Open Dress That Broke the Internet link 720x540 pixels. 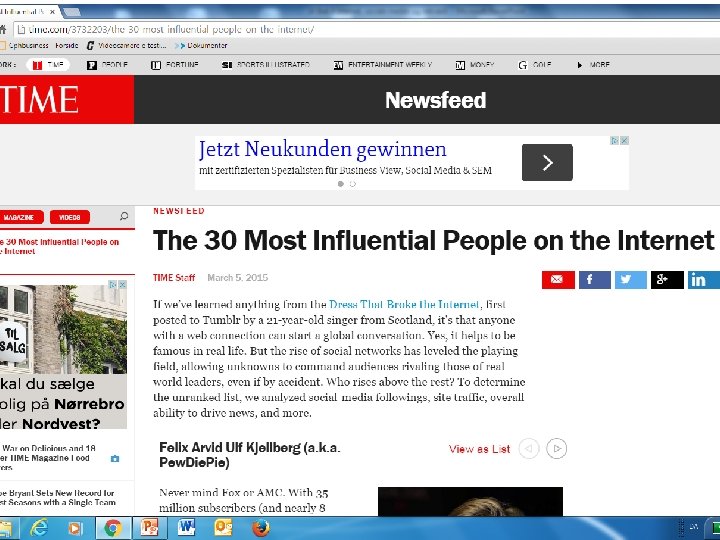click(404, 304)
